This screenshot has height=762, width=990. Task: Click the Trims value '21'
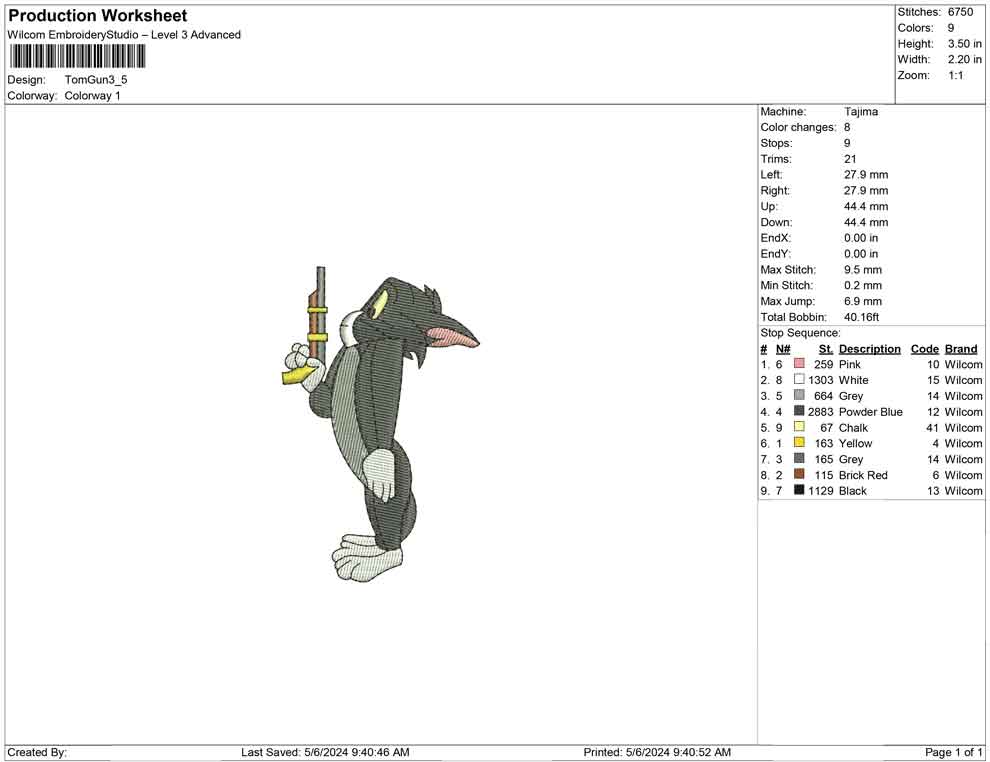[x=850, y=159]
